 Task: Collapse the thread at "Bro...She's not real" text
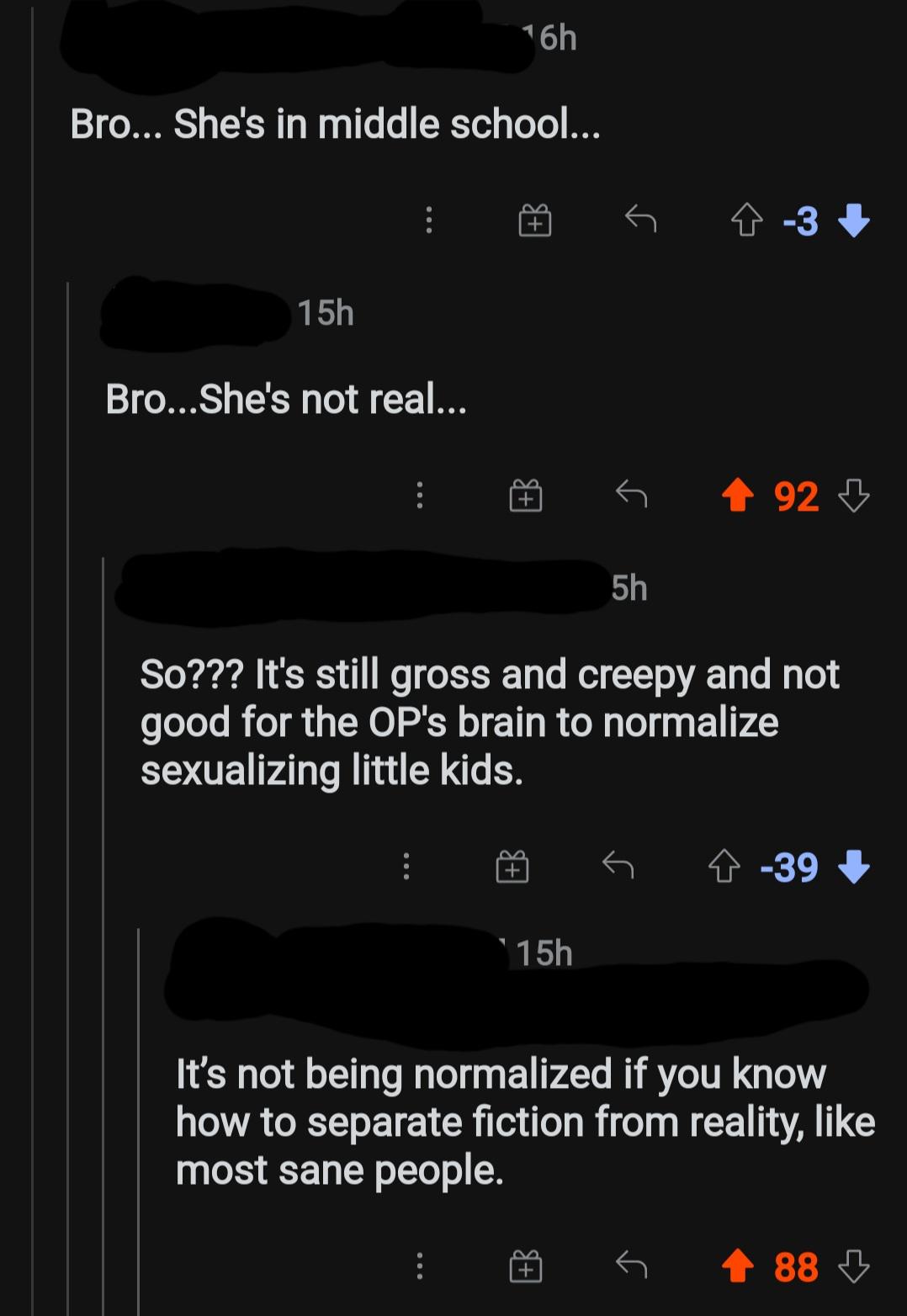tap(285, 399)
